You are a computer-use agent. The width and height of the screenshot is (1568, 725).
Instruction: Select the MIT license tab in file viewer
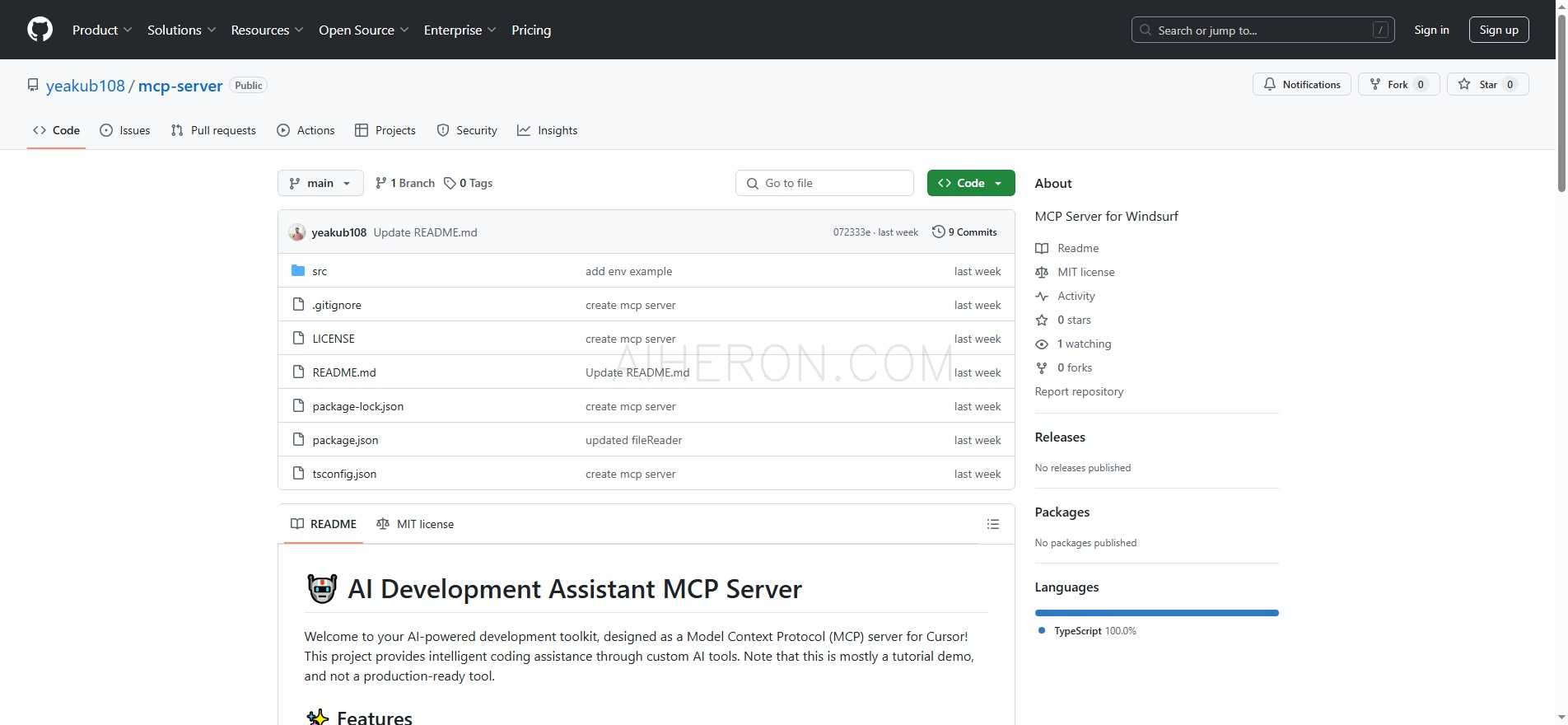[x=415, y=524]
